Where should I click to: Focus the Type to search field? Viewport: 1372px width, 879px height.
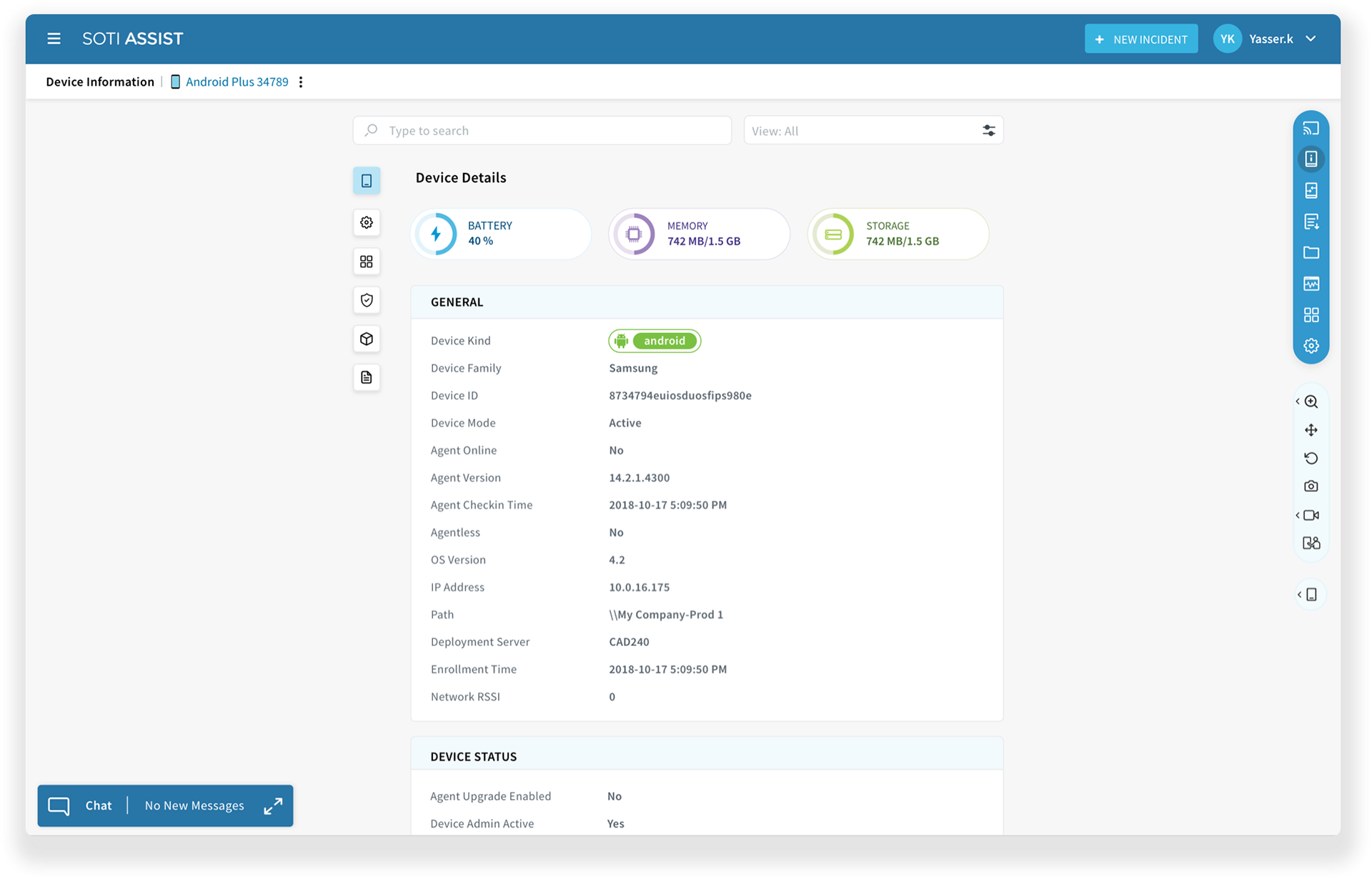[542, 130]
